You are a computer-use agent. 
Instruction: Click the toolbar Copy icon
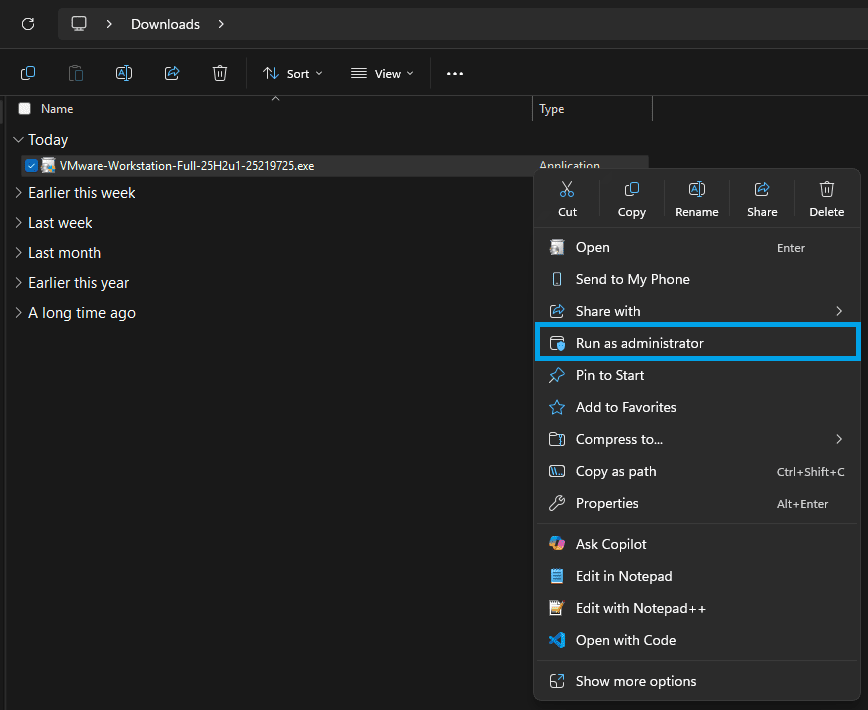click(28, 73)
